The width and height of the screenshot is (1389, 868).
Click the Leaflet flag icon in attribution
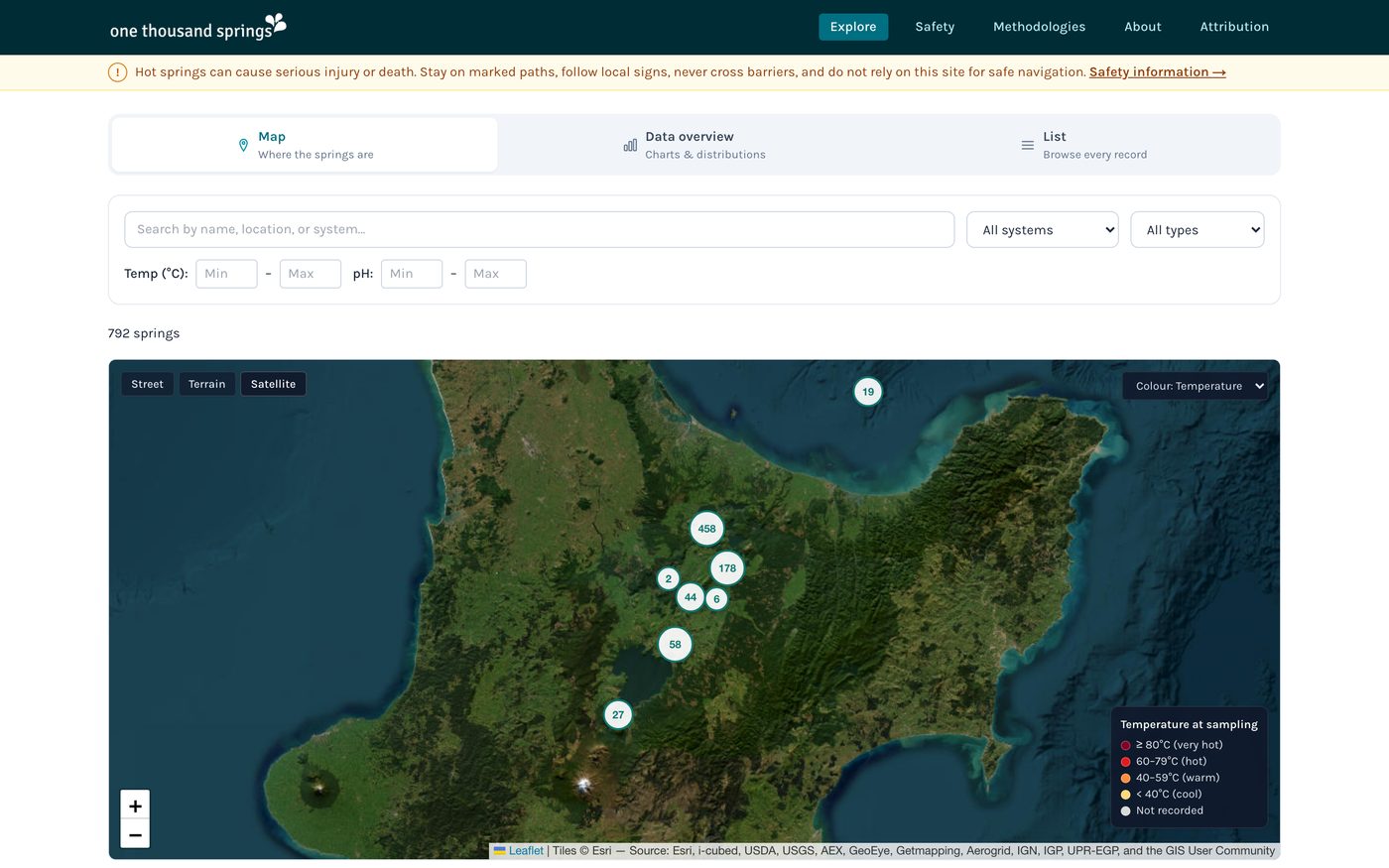[500, 851]
